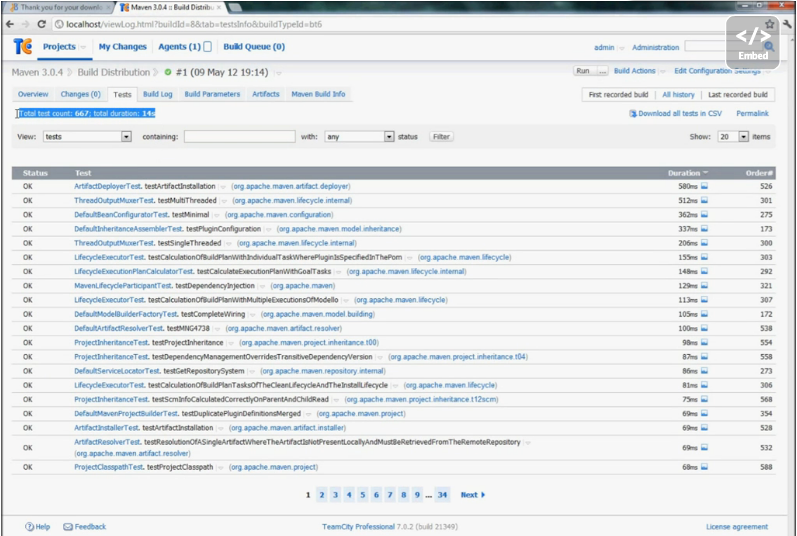This screenshot has width=797, height=536.
Task: Open duration graph icon for the 113ms test
Action: point(704,300)
